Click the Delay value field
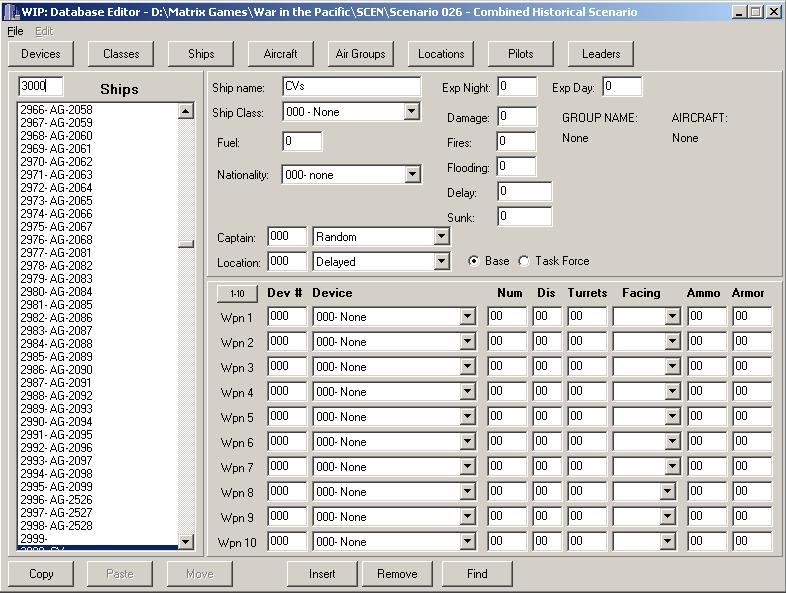 [525, 191]
